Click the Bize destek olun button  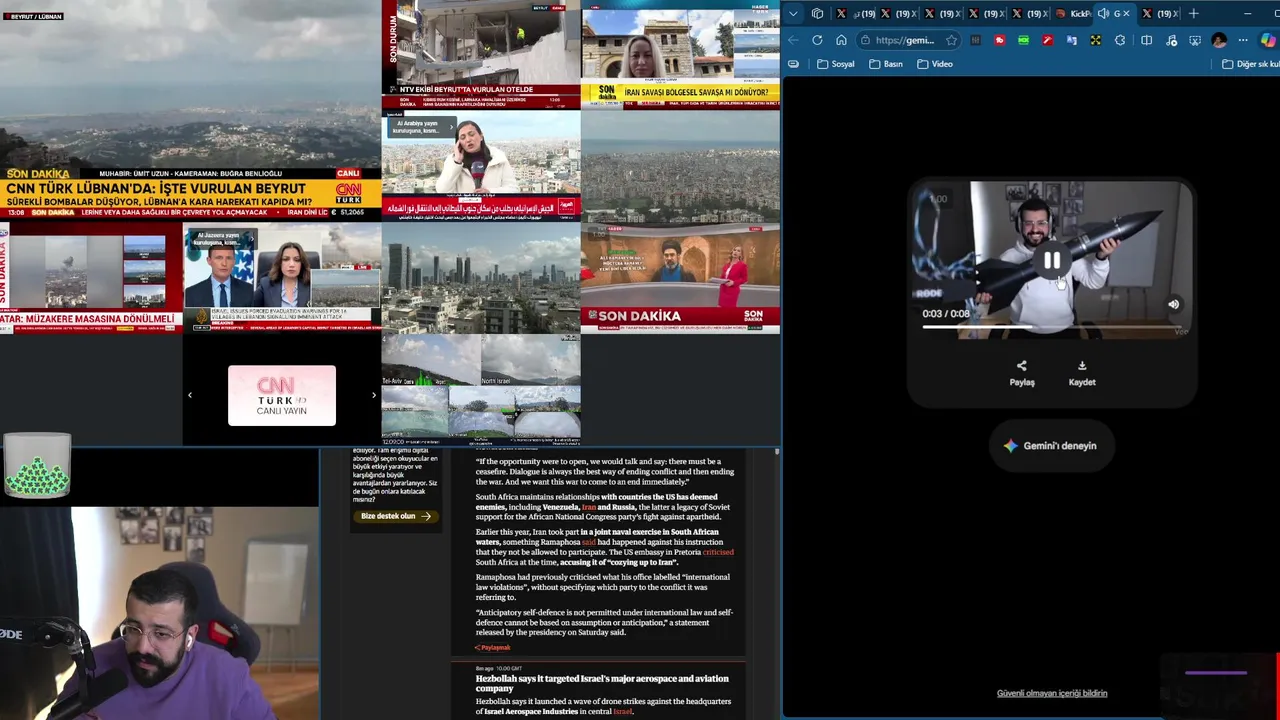(x=396, y=516)
